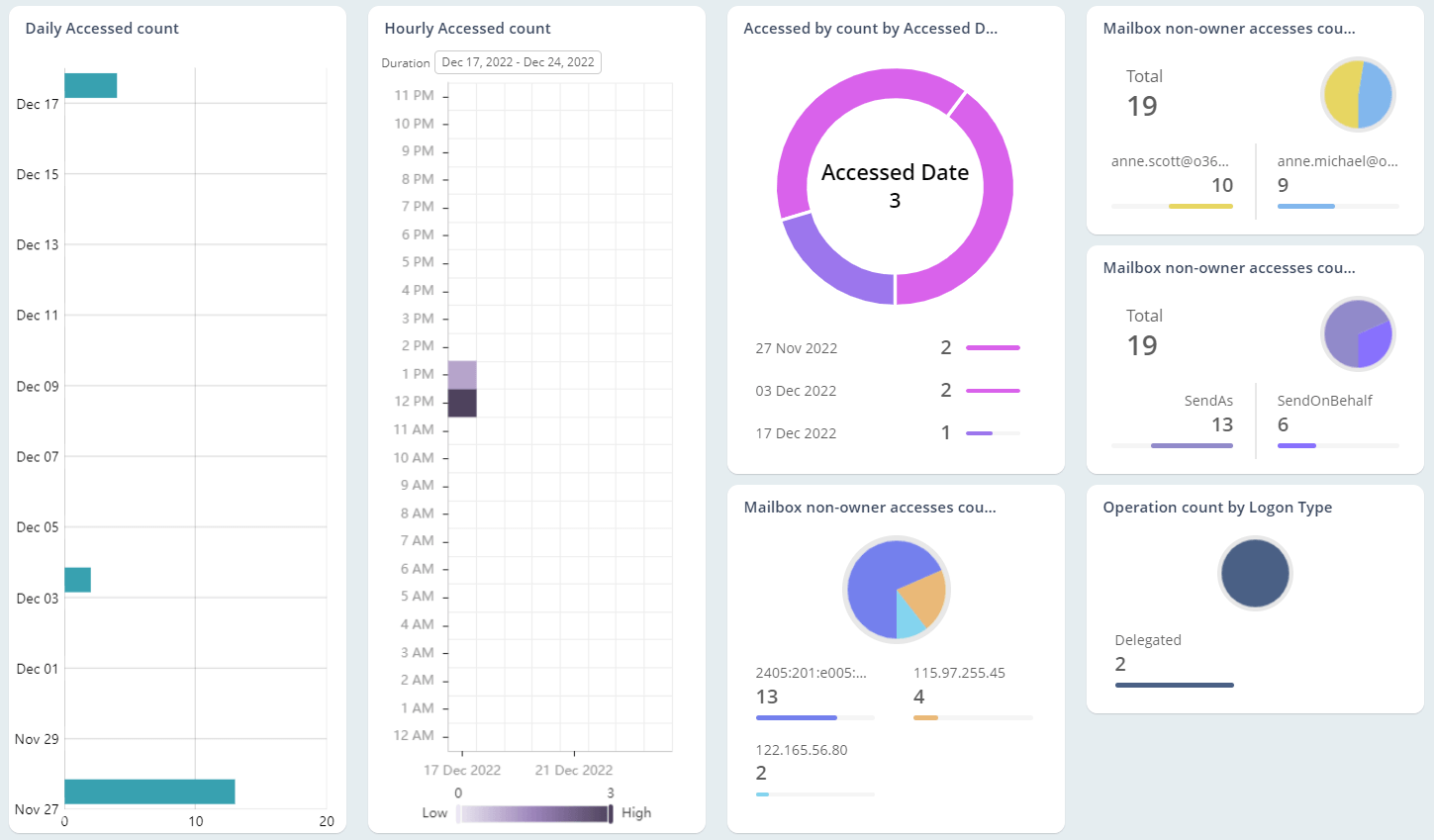
Task: Click the Dec 03 bar in Daily chart
Action: click(x=78, y=580)
